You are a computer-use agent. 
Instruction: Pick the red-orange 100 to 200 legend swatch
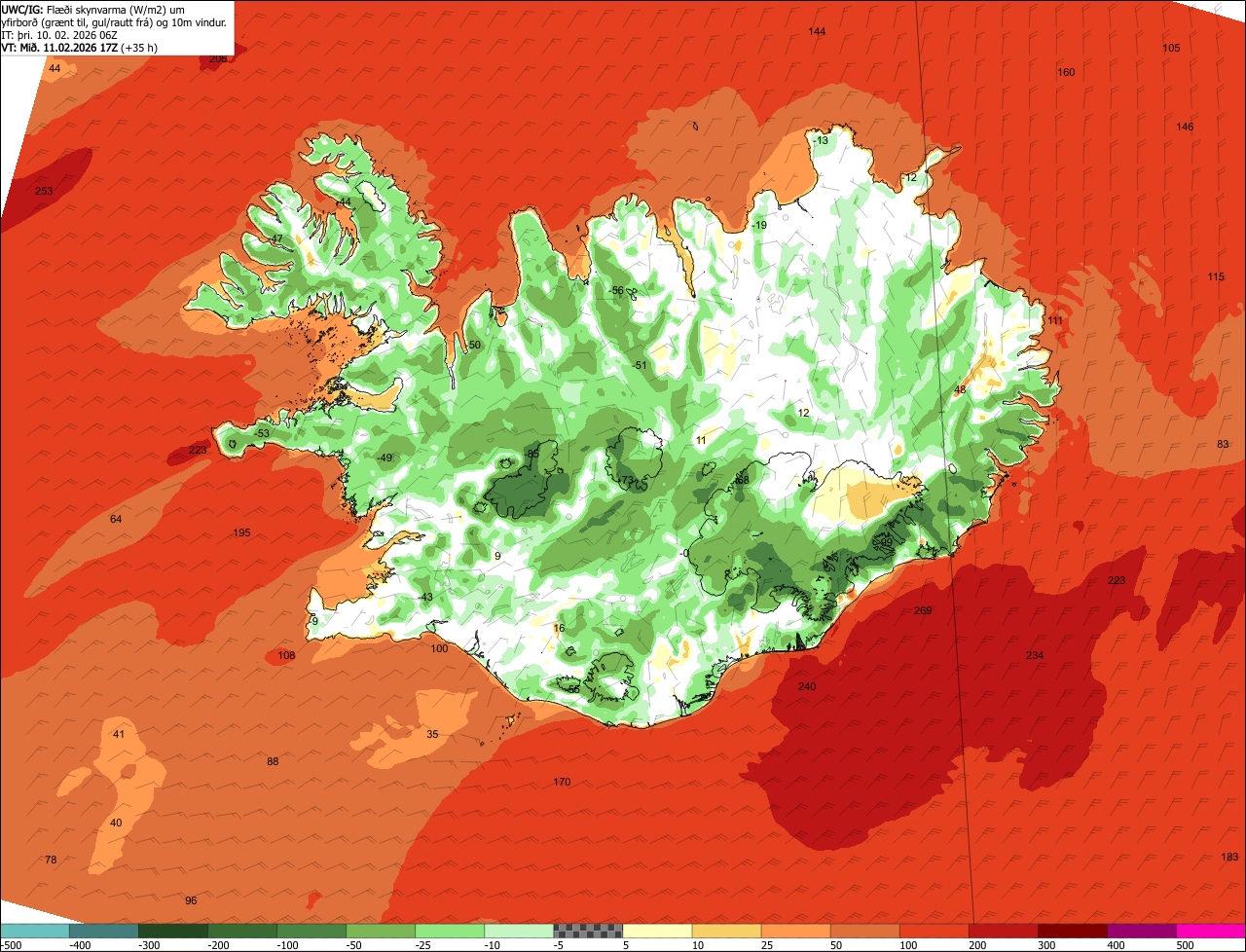933,931
